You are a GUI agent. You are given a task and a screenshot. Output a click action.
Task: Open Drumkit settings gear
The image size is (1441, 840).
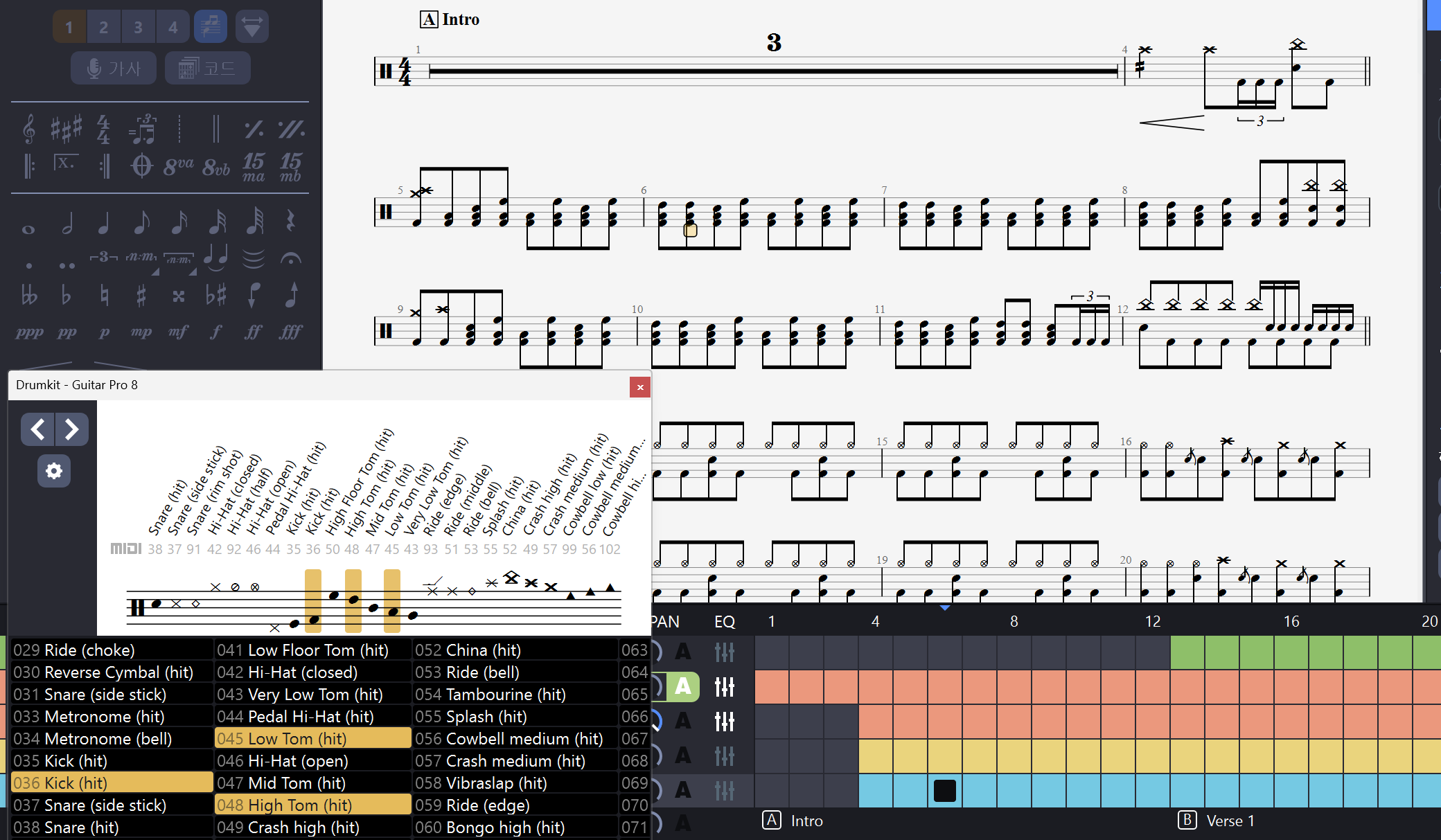pyautogui.click(x=54, y=471)
